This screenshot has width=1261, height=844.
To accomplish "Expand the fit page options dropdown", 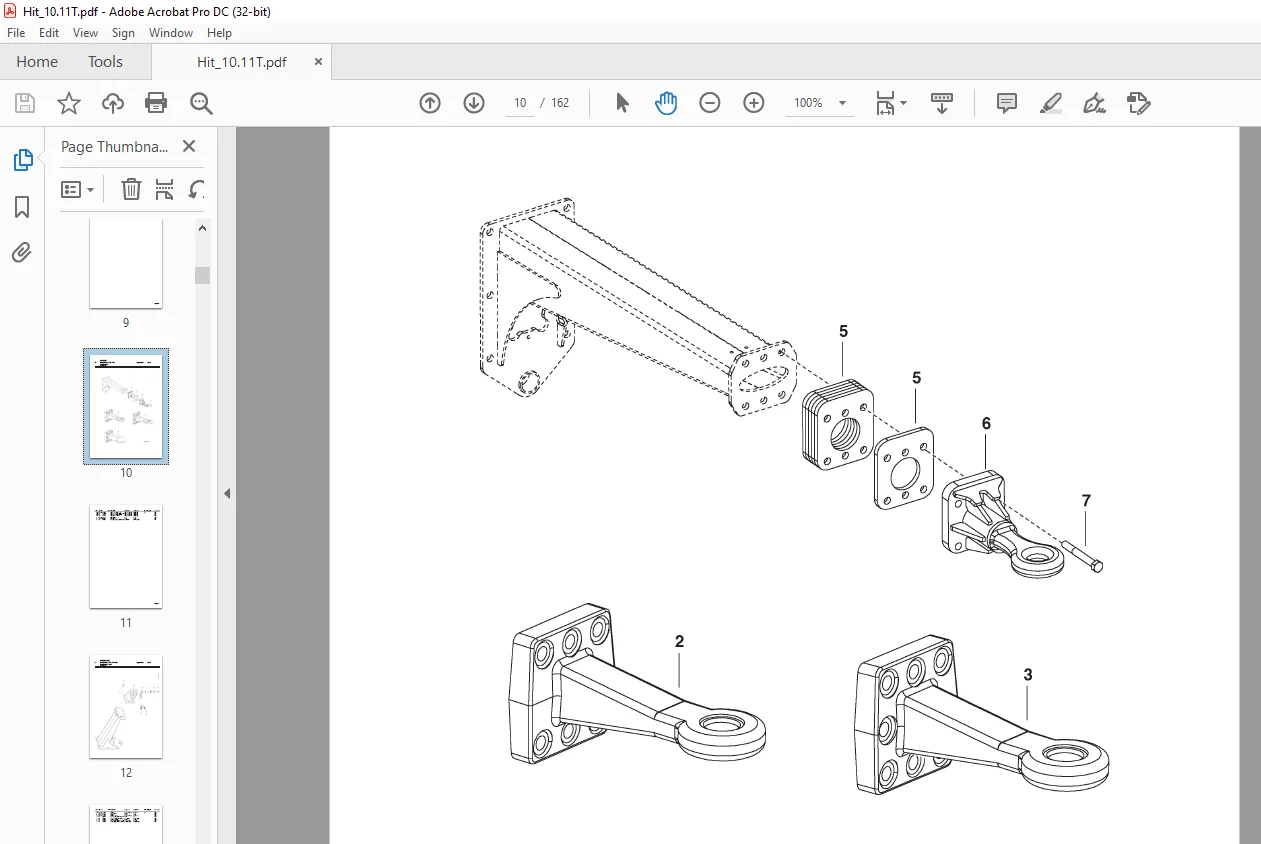I will [x=890, y=103].
